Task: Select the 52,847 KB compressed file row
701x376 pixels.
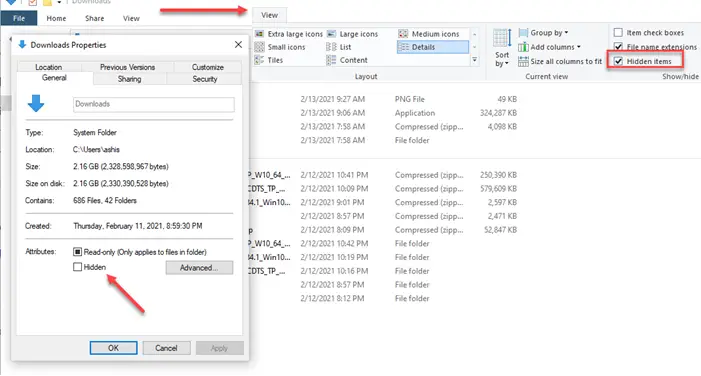Action: [384, 230]
